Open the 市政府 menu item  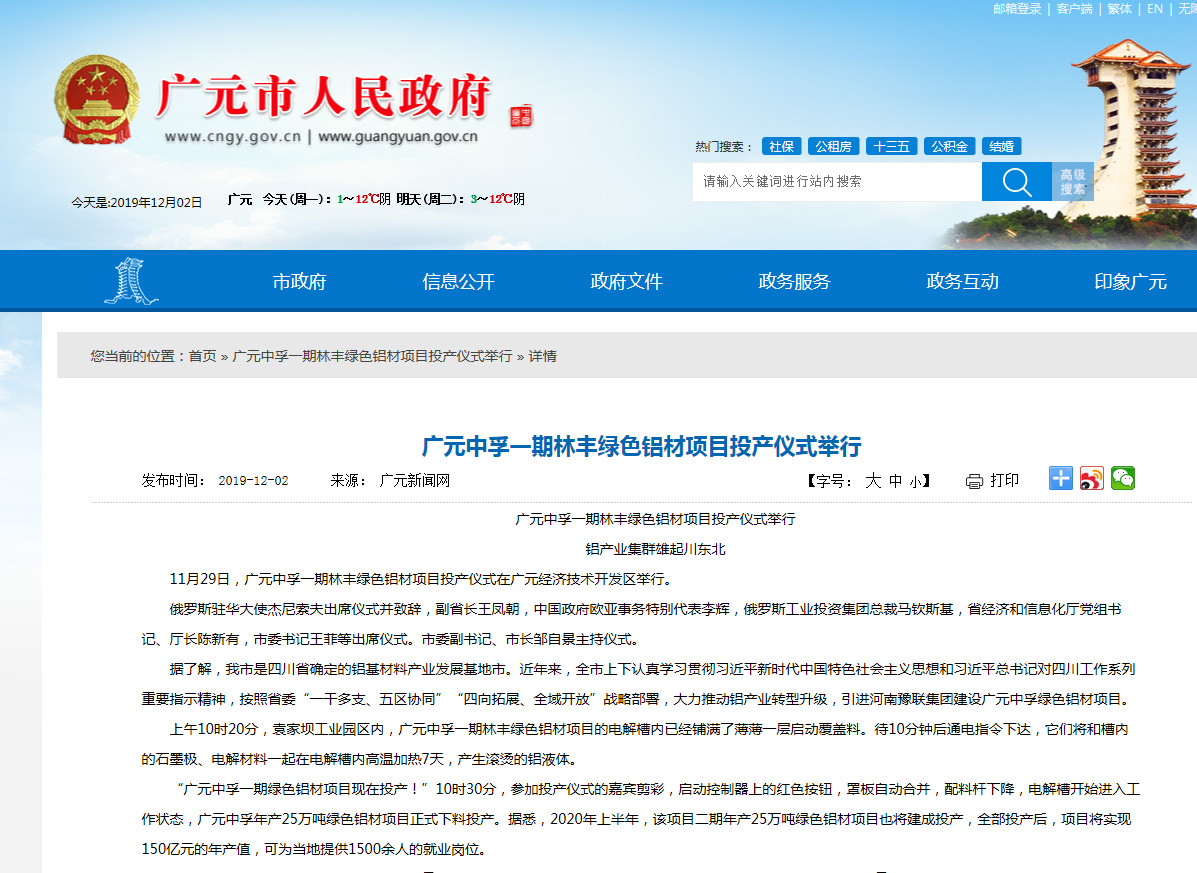click(x=299, y=281)
